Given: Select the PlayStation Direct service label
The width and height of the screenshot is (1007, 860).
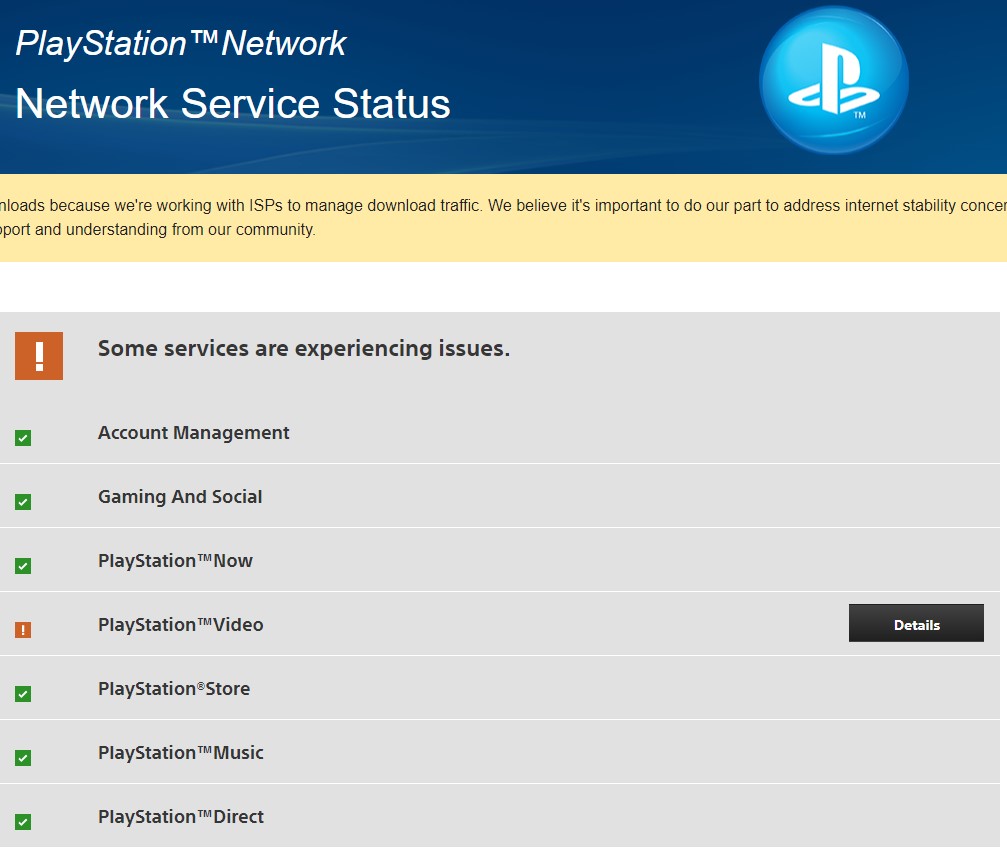Looking at the screenshot, I should [180, 817].
